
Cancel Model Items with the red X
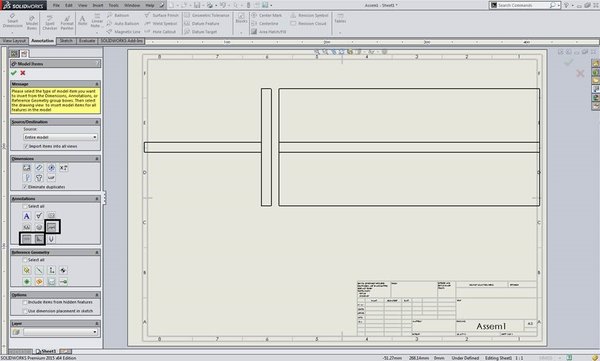(23, 73)
